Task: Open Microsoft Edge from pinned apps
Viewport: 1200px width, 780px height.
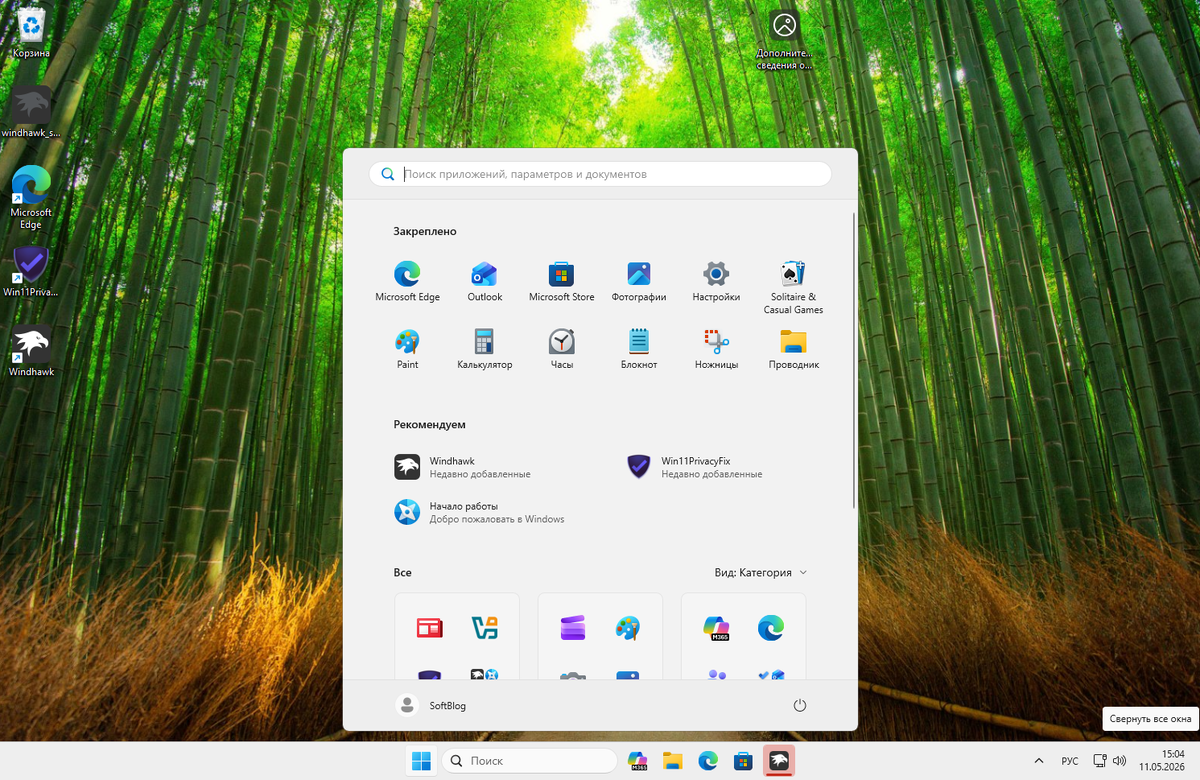Action: (407, 281)
